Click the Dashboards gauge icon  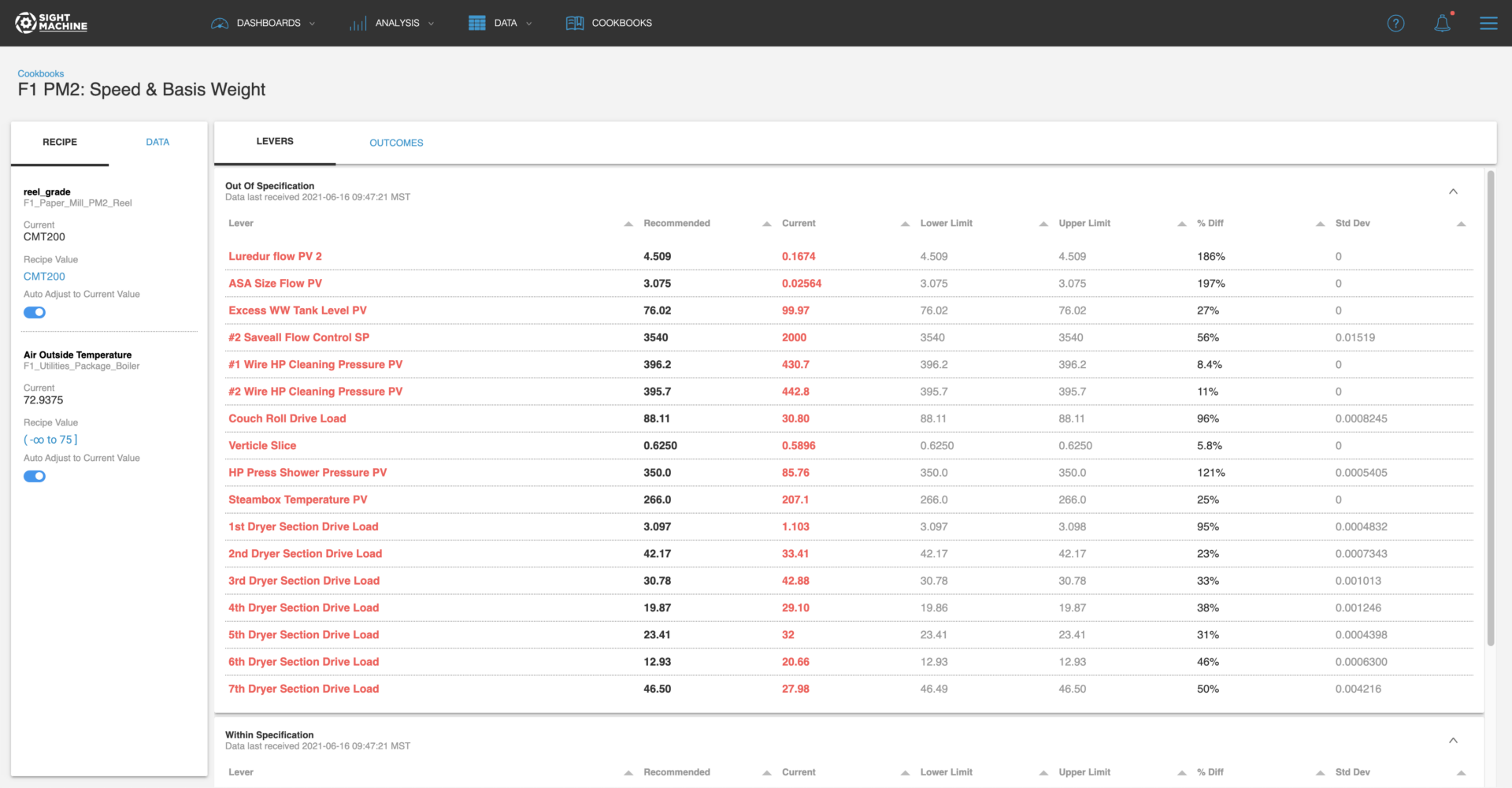(x=220, y=23)
